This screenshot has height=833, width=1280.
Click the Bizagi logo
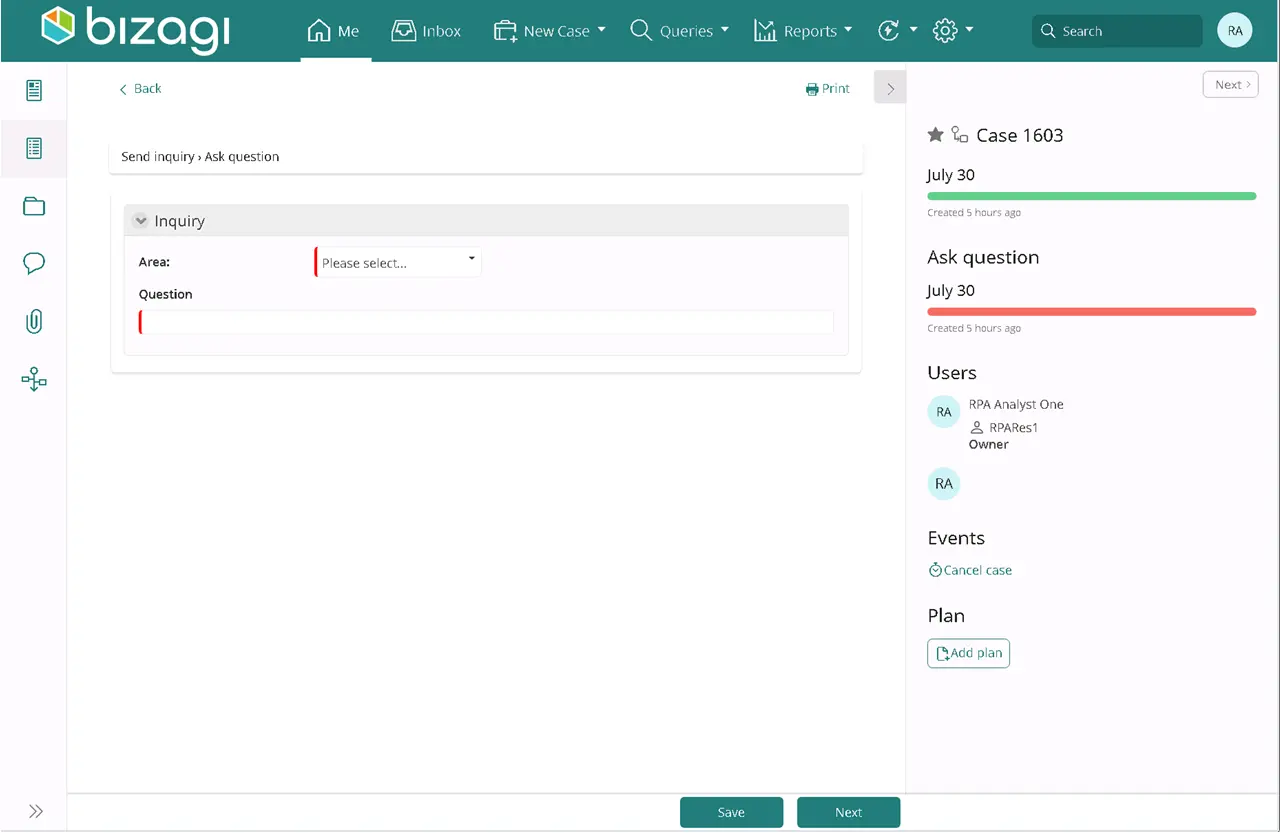135,29
